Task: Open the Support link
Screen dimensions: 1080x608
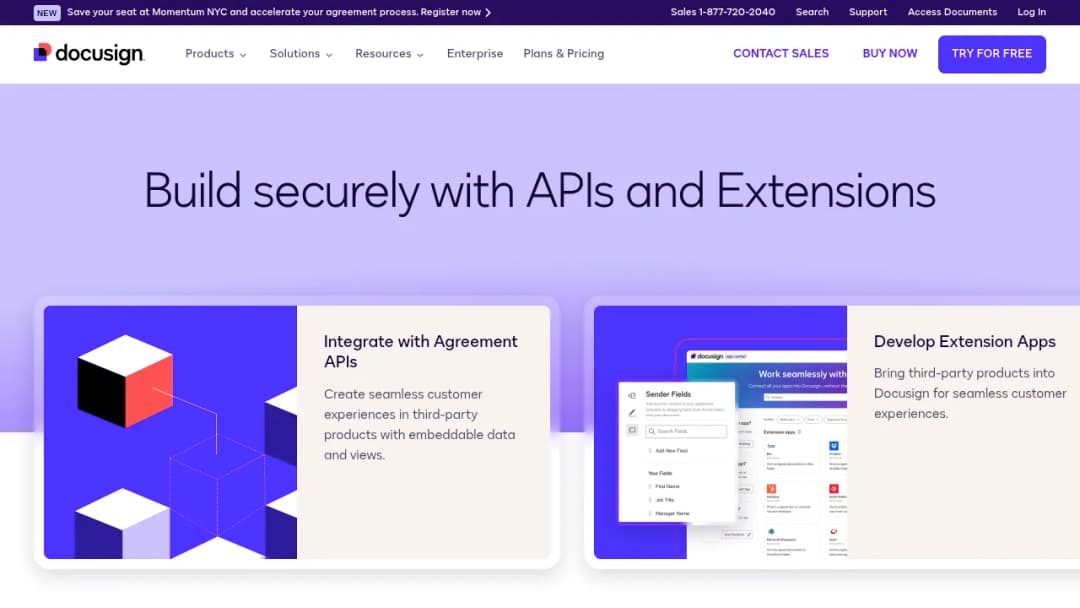Action: pos(868,12)
